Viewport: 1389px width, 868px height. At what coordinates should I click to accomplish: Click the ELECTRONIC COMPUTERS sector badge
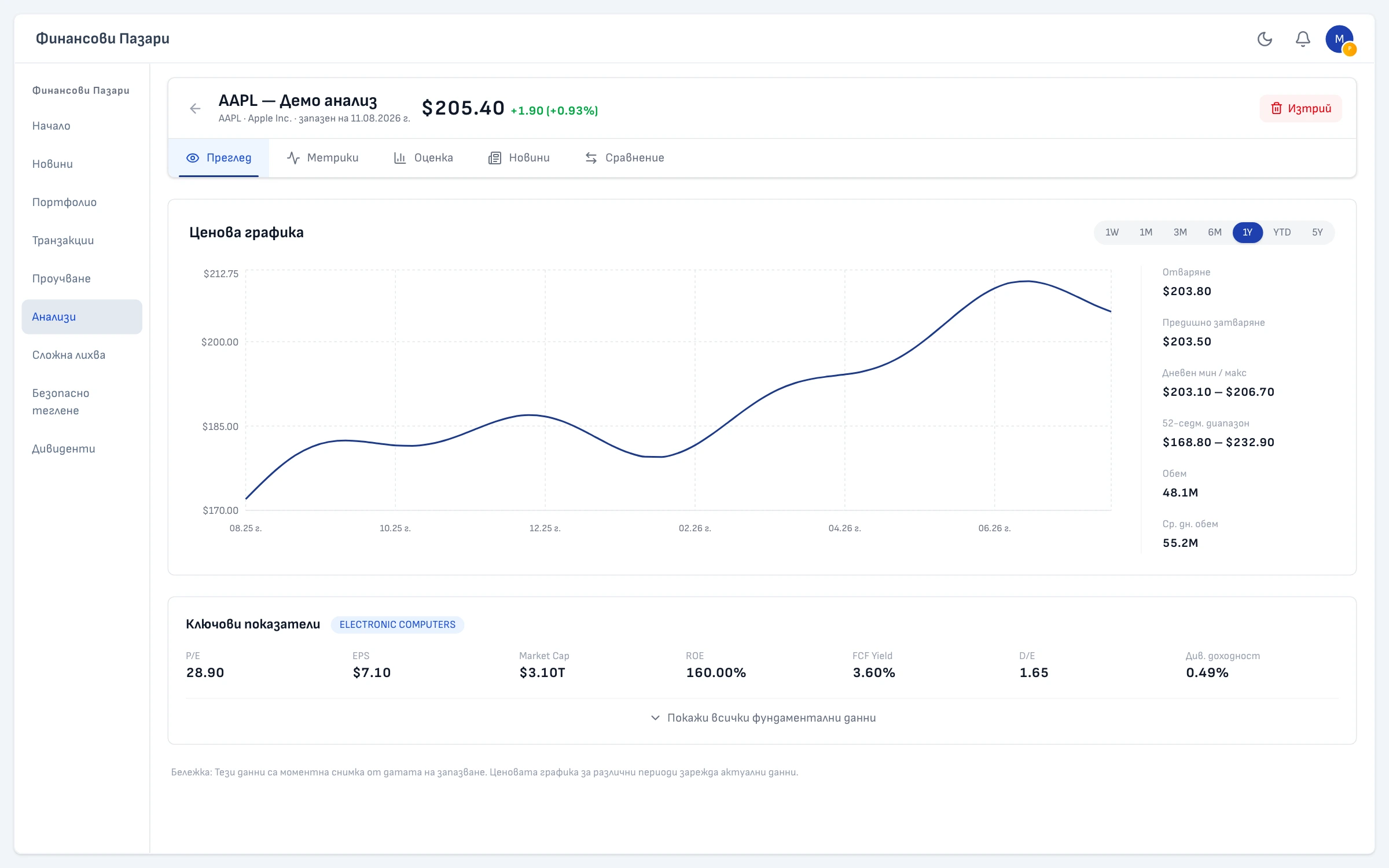pos(397,624)
